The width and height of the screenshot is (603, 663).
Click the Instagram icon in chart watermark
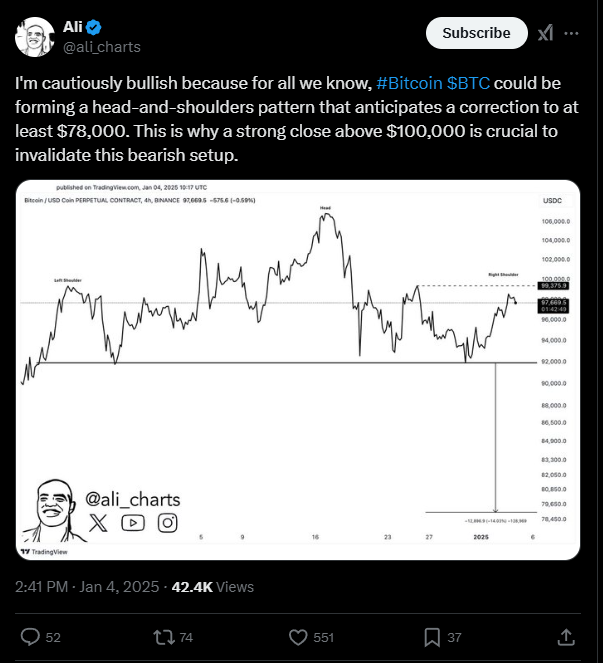click(x=167, y=523)
